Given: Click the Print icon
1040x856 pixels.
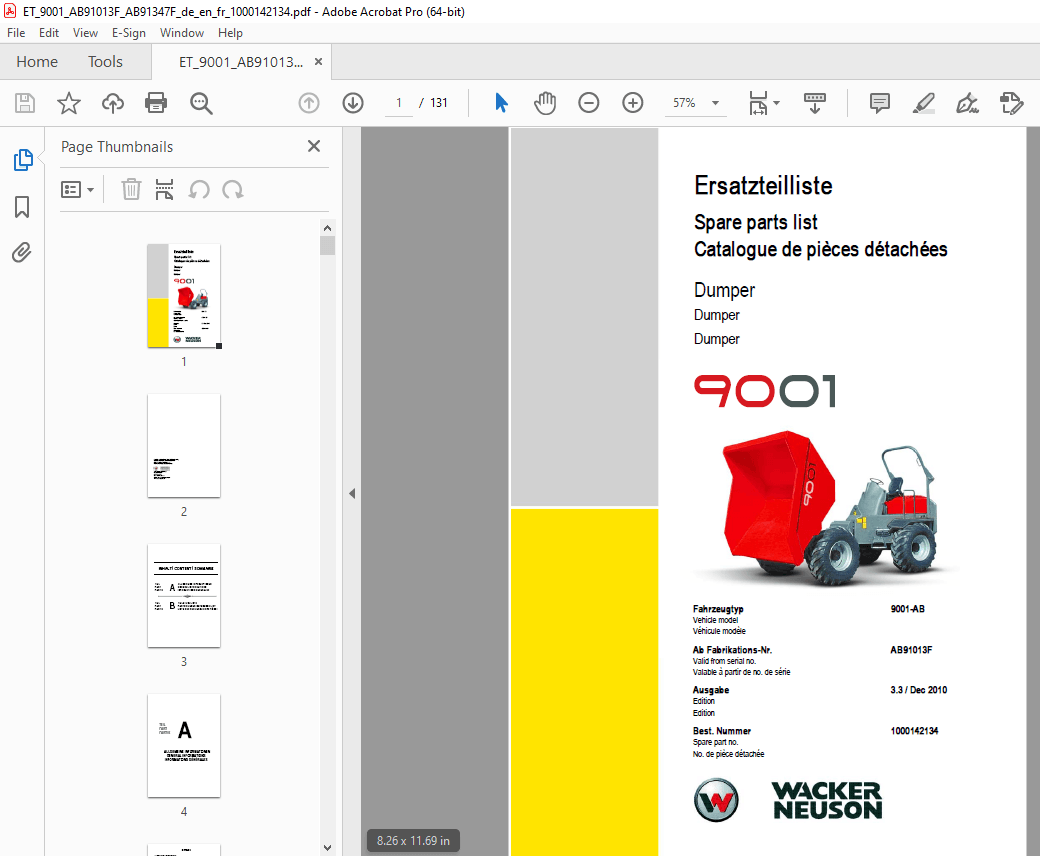Looking at the screenshot, I should pos(157,102).
